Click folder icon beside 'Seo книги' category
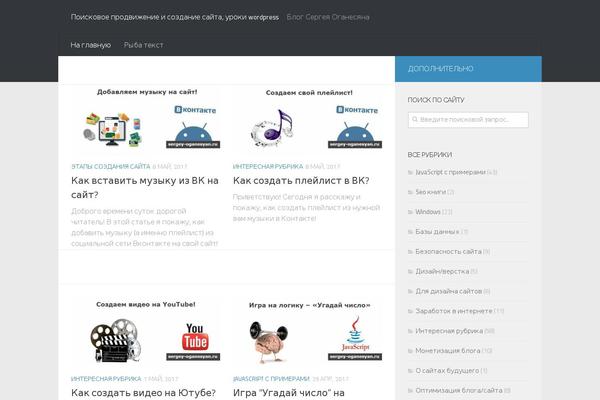600x400 pixels. coord(411,192)
